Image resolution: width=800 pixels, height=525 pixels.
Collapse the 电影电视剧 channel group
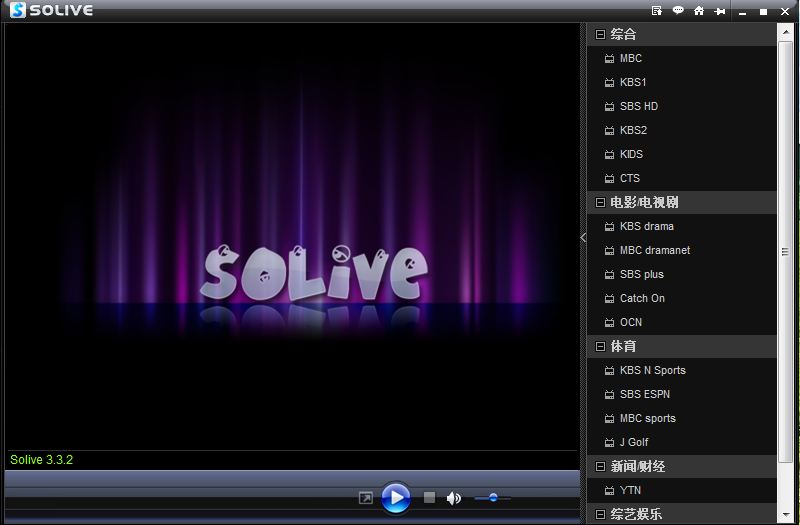pos(600,202)
